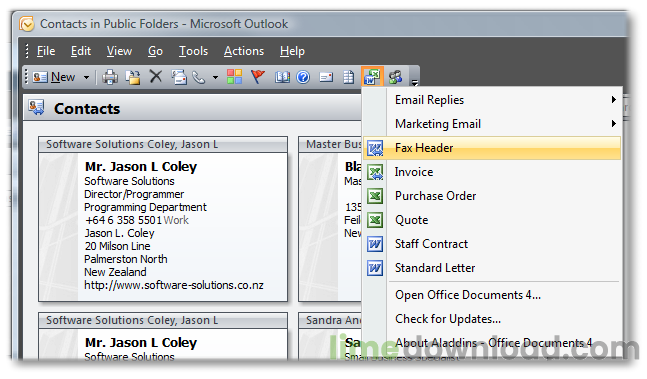Click the Categorize colored squares icon
This screenshot has width=647, height=379.
pyautogui.click(x=234, y=77)
